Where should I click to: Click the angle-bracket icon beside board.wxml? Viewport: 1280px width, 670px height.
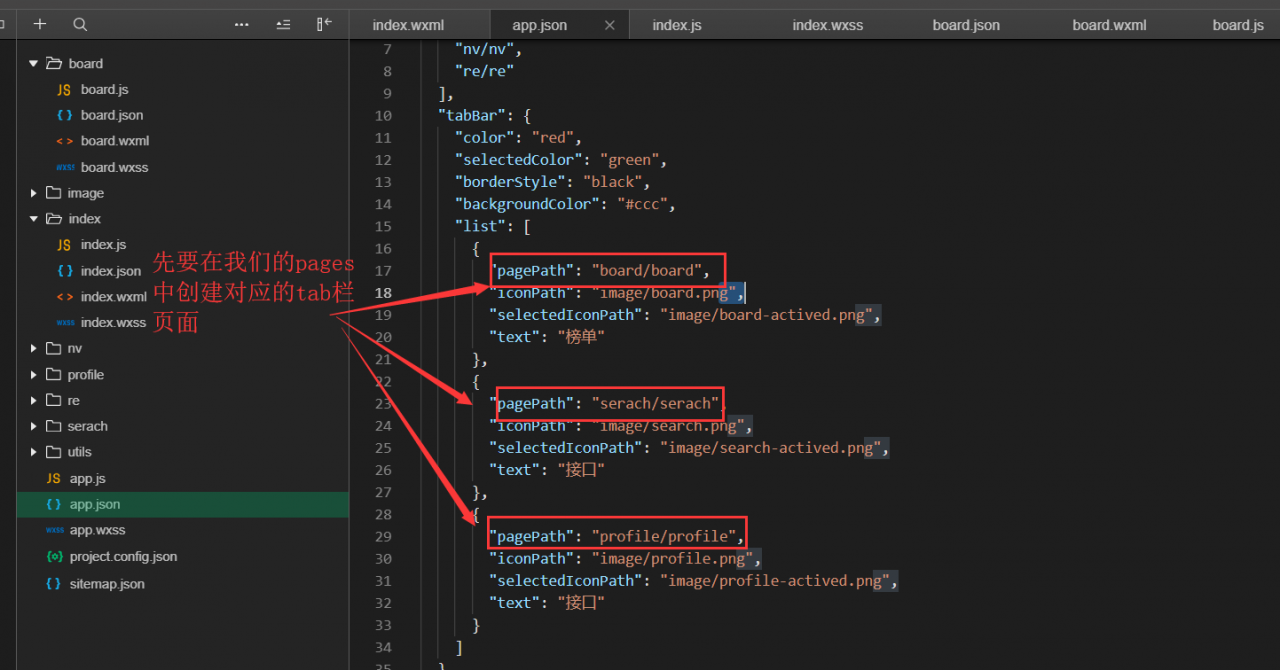pyautogui.click(x=64, y=141)
